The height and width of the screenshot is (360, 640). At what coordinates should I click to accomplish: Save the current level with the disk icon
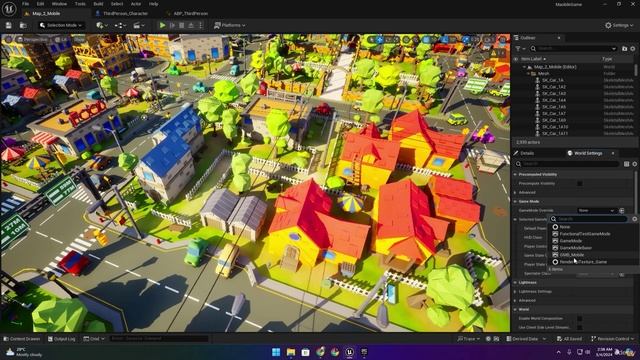[9, 25]
